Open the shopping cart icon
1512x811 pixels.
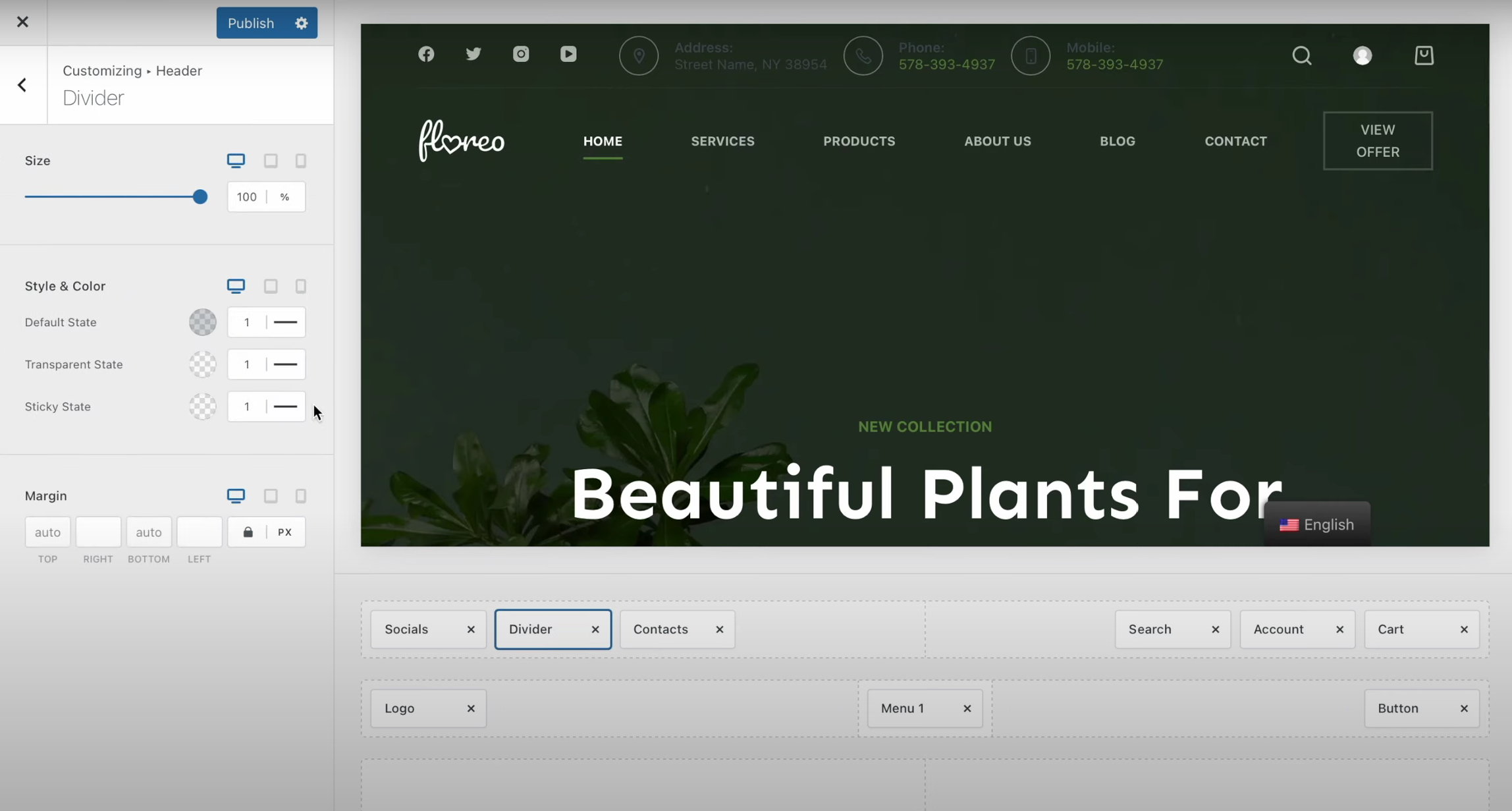1424,55
